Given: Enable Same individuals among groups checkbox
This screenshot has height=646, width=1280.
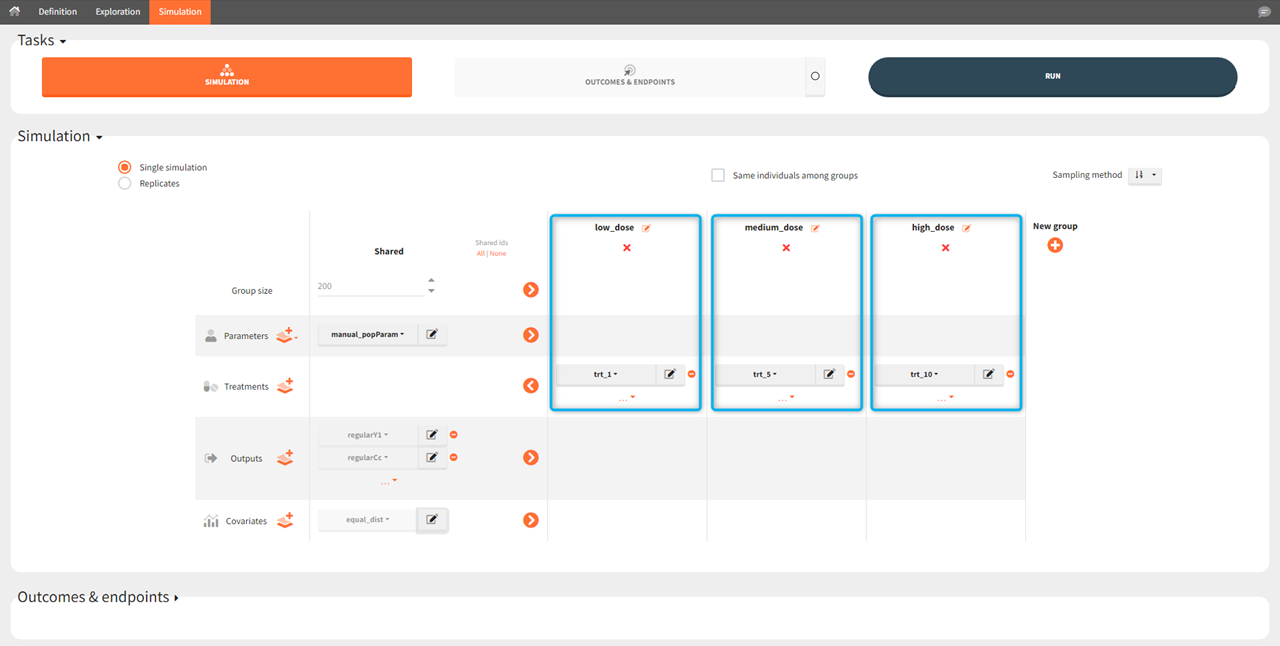Looking at the screenshot, I should tap(718, 175).
